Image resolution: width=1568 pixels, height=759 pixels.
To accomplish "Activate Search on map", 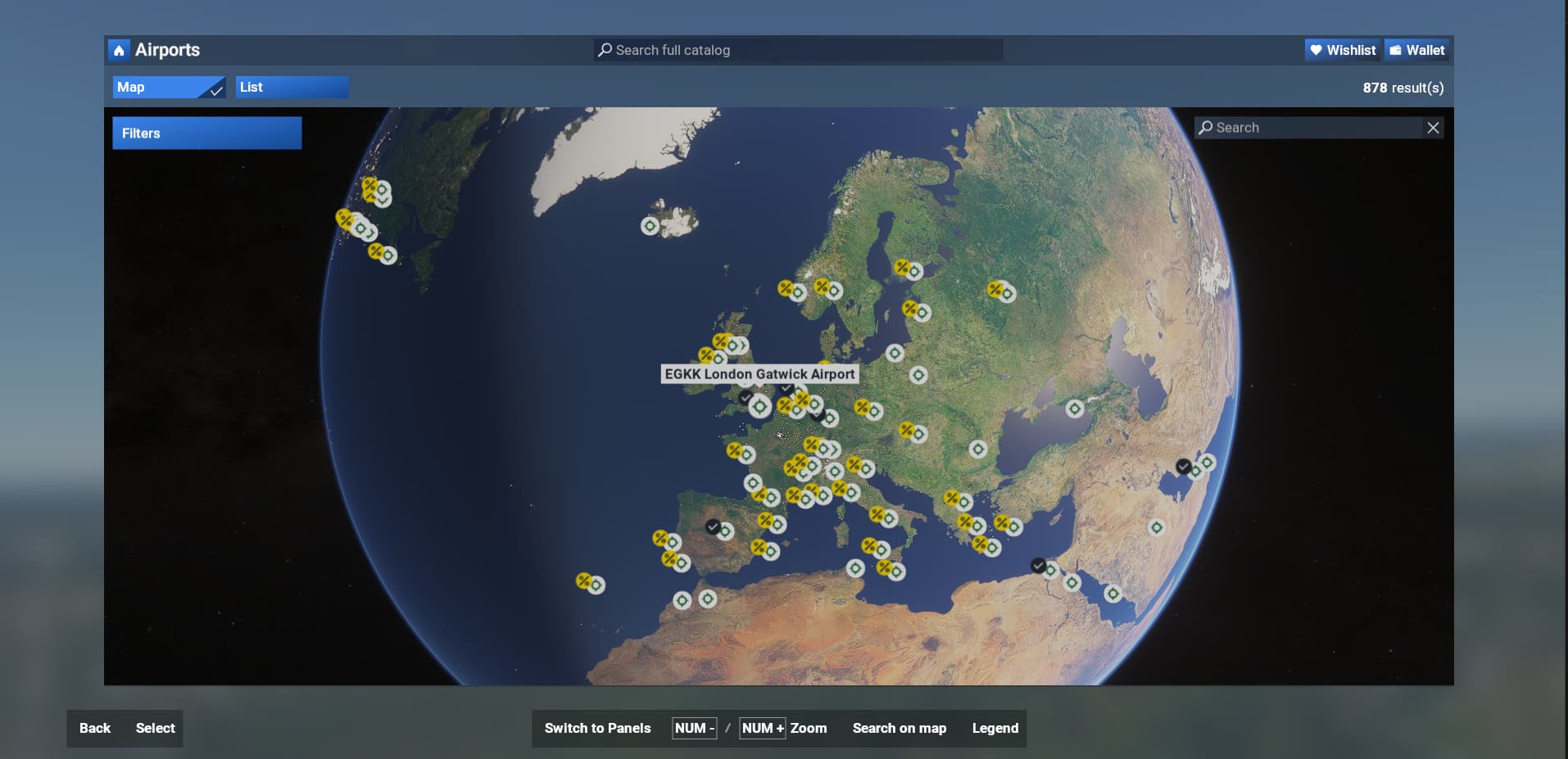I will pos(900,728).
